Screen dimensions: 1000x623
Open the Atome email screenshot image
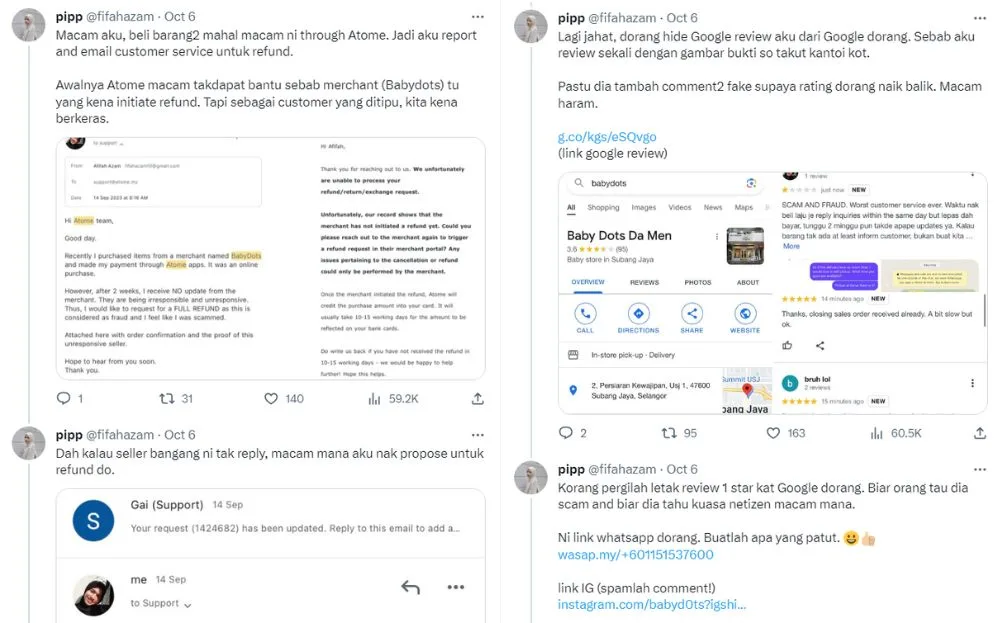(x=270, y=257)
